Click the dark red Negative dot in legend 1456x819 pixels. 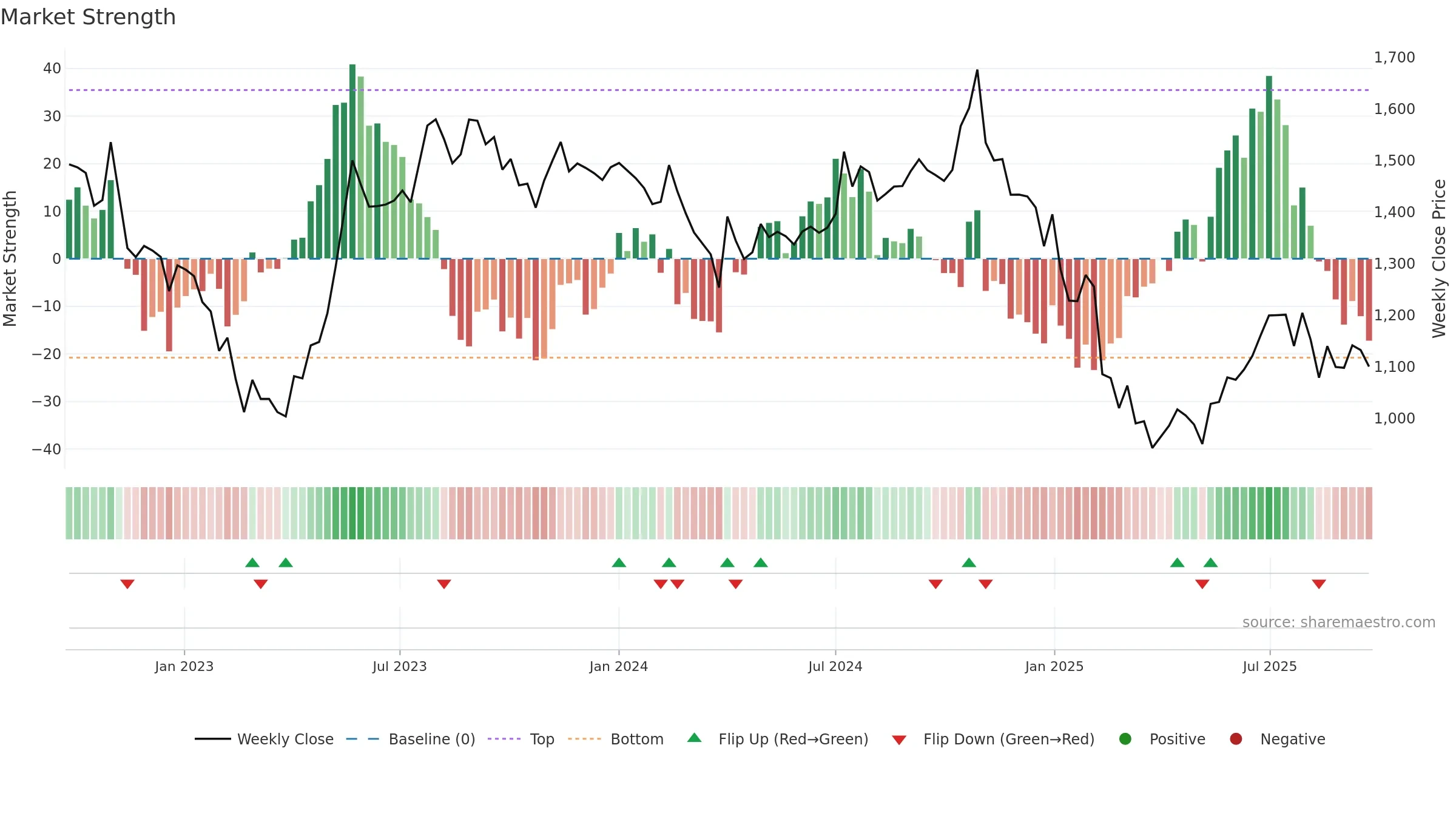(x=1236, y=739)
